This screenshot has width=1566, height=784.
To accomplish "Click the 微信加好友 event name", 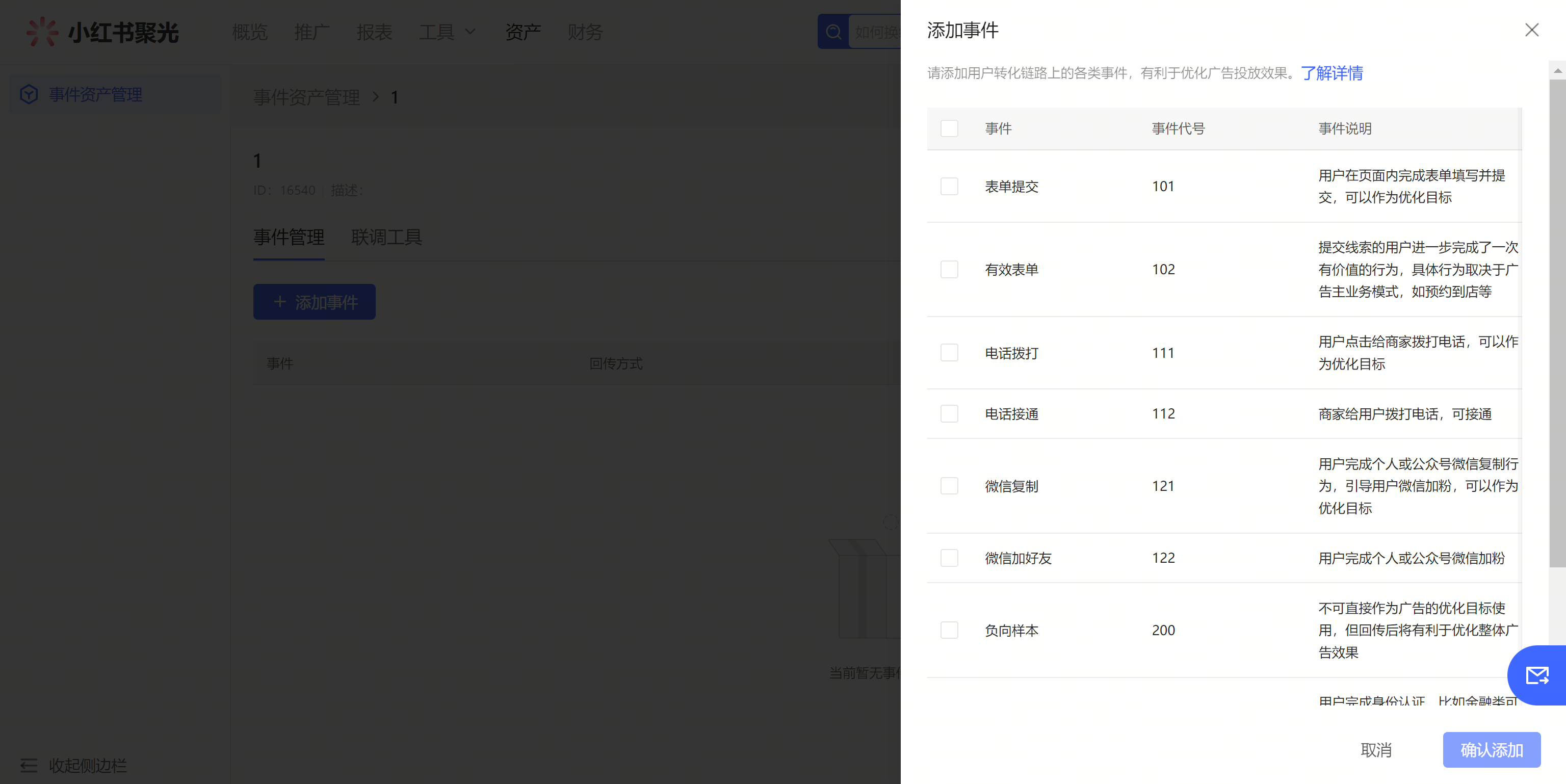I will pos(1019,558).
